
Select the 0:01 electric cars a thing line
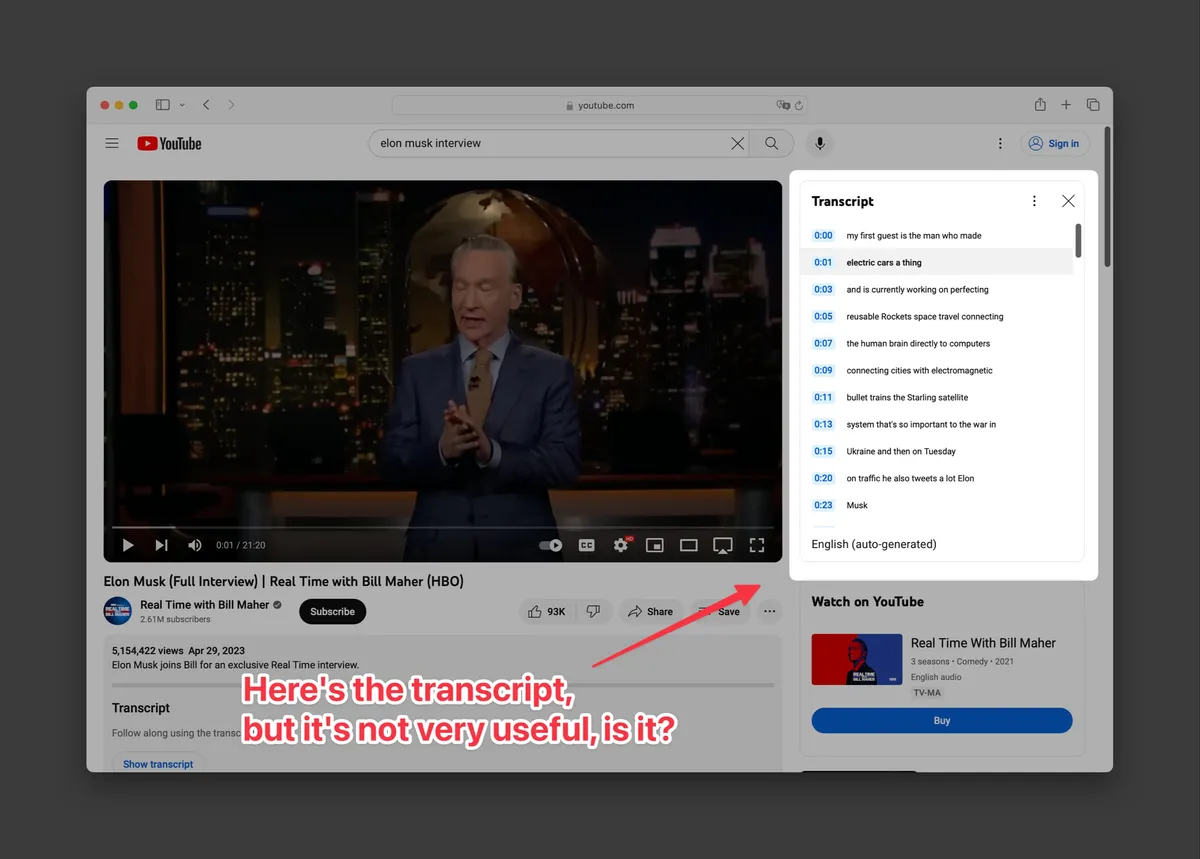pyautogui.click(x=937, y=262)
